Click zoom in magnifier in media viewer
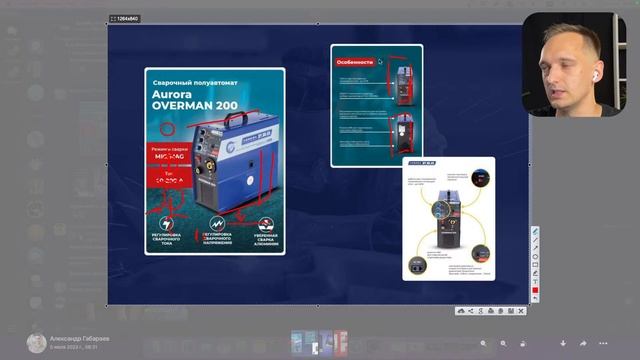The image size is (640, 360). [x=503, y=344]
